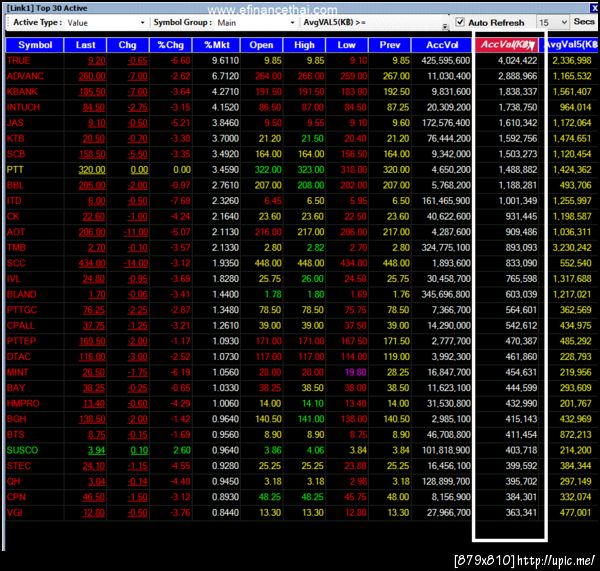The height and width of the screenshot is (571, 600).
Task: Sort by the Last column header
Action: pos(85,45)
